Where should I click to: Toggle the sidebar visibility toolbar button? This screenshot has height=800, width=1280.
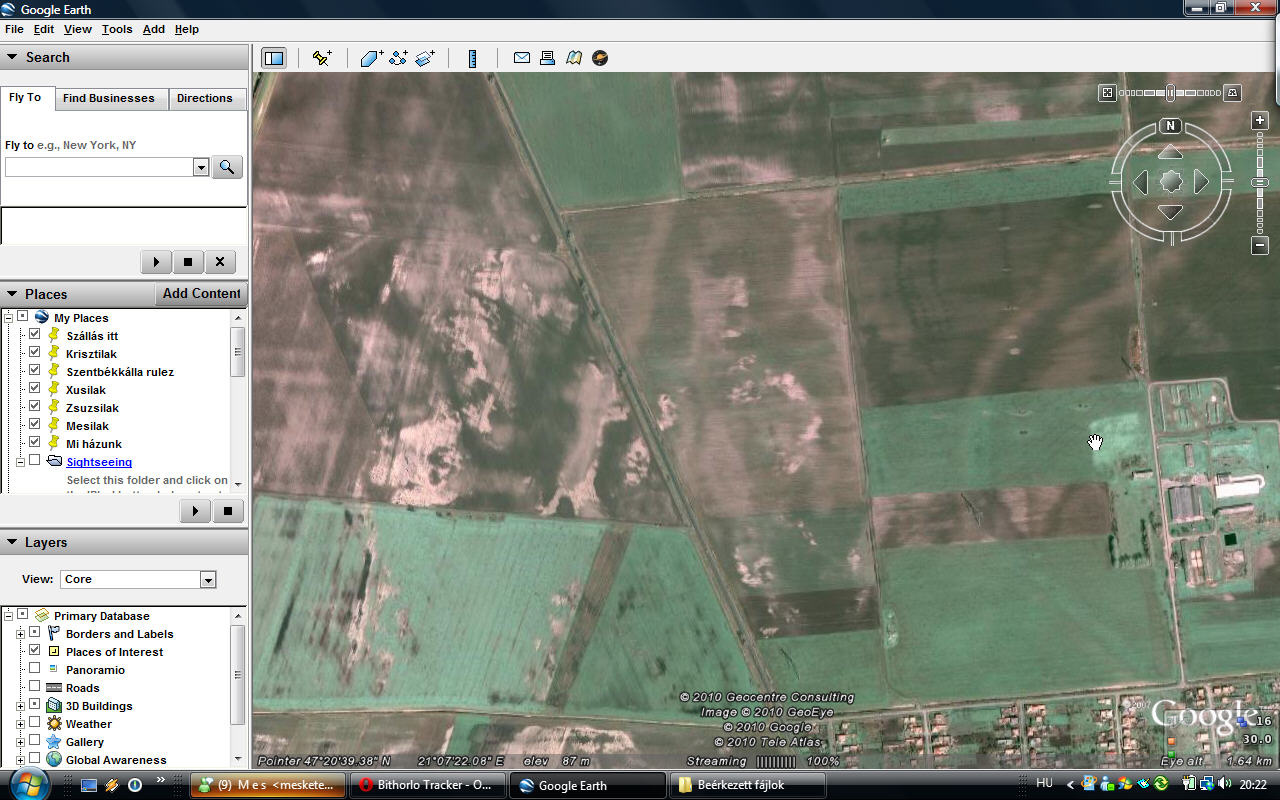coord(273,58)
